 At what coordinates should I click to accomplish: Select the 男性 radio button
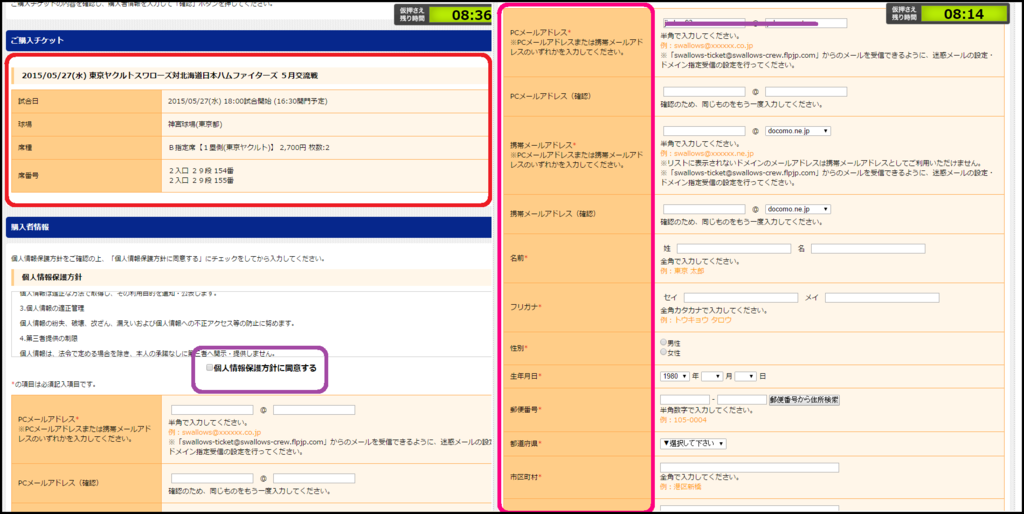664,342
